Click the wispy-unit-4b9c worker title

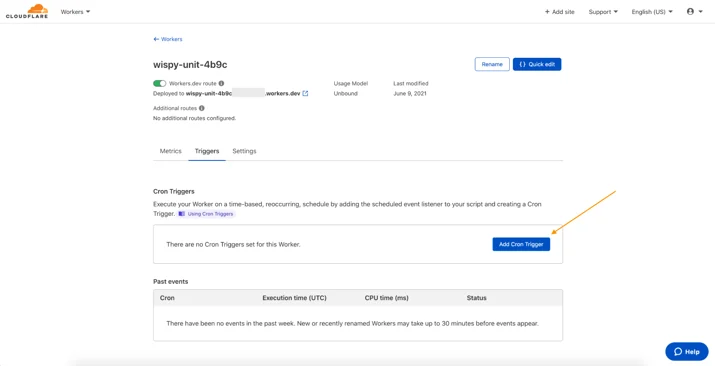click(190, 65)
